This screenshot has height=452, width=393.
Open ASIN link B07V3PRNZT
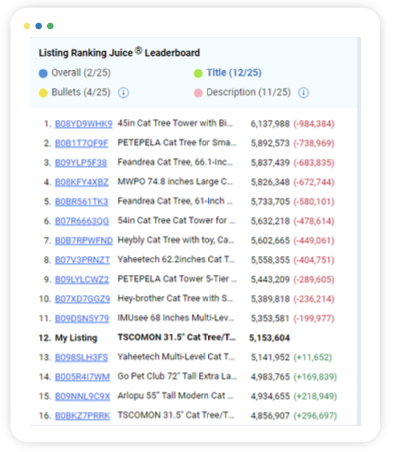point(82,260)
